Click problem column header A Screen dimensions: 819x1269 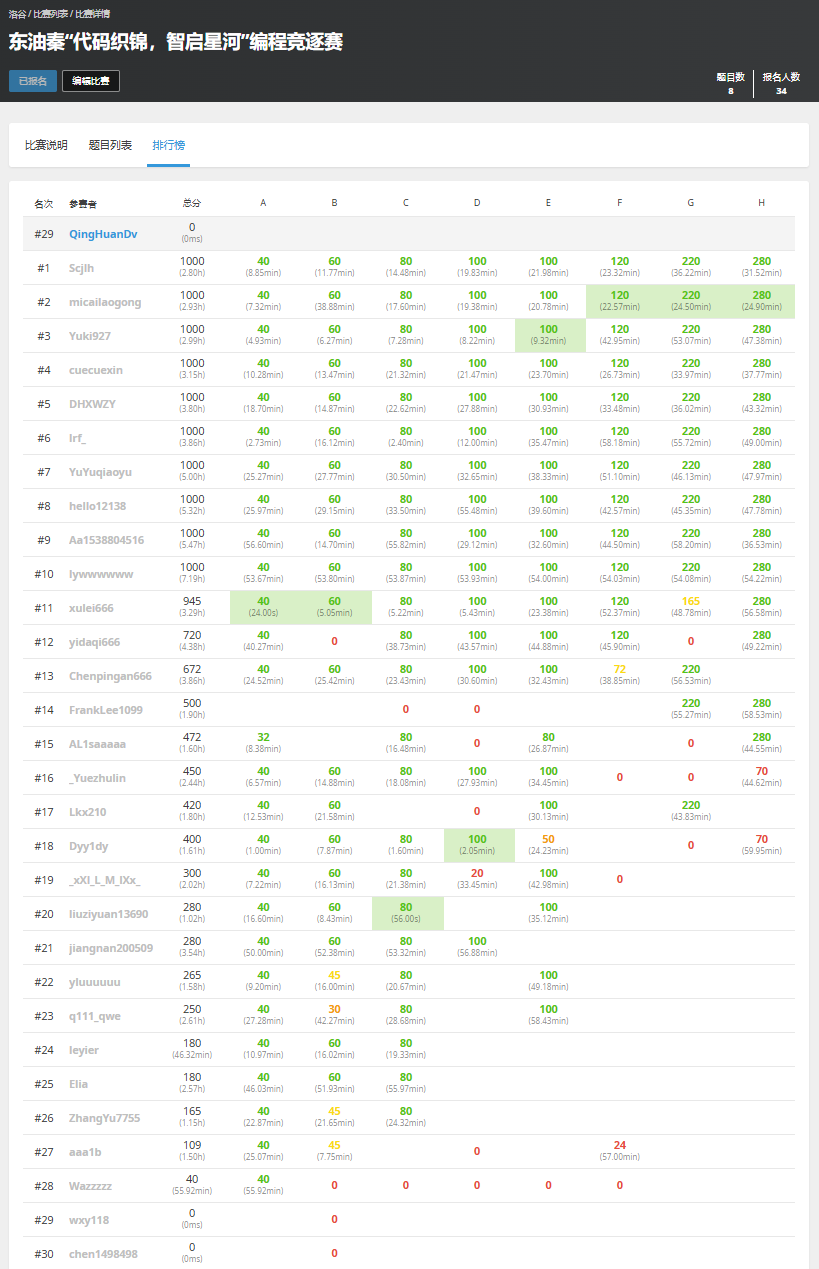click(263, 203)
